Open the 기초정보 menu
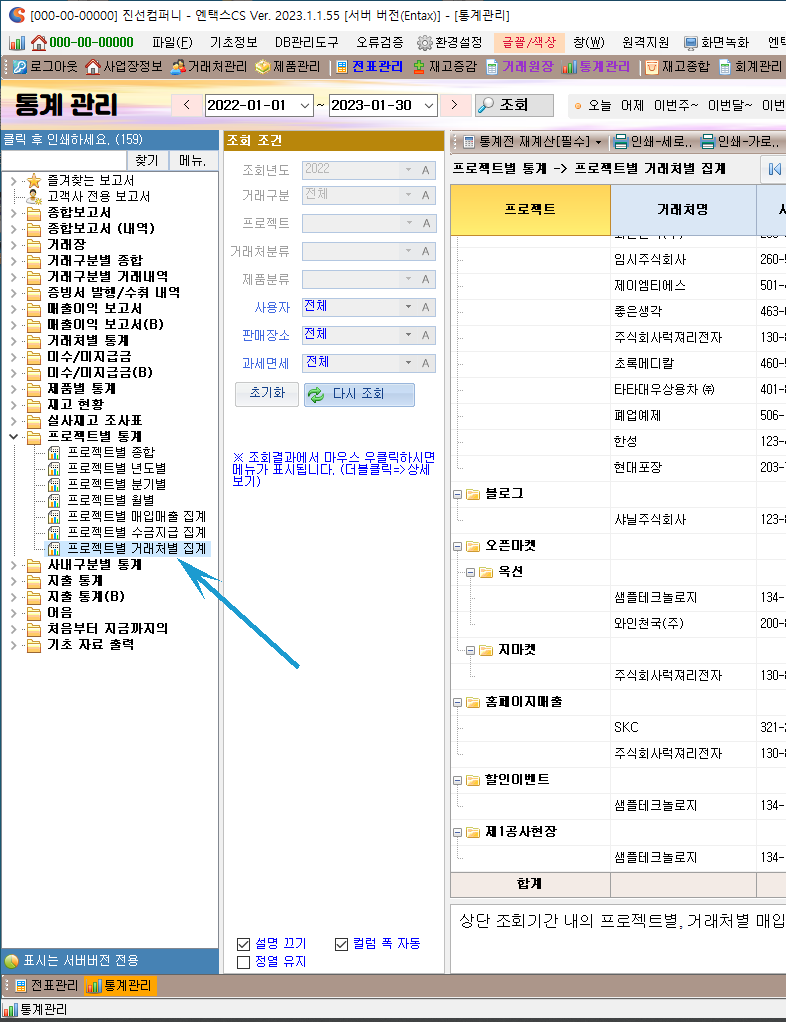 (233, 43)
